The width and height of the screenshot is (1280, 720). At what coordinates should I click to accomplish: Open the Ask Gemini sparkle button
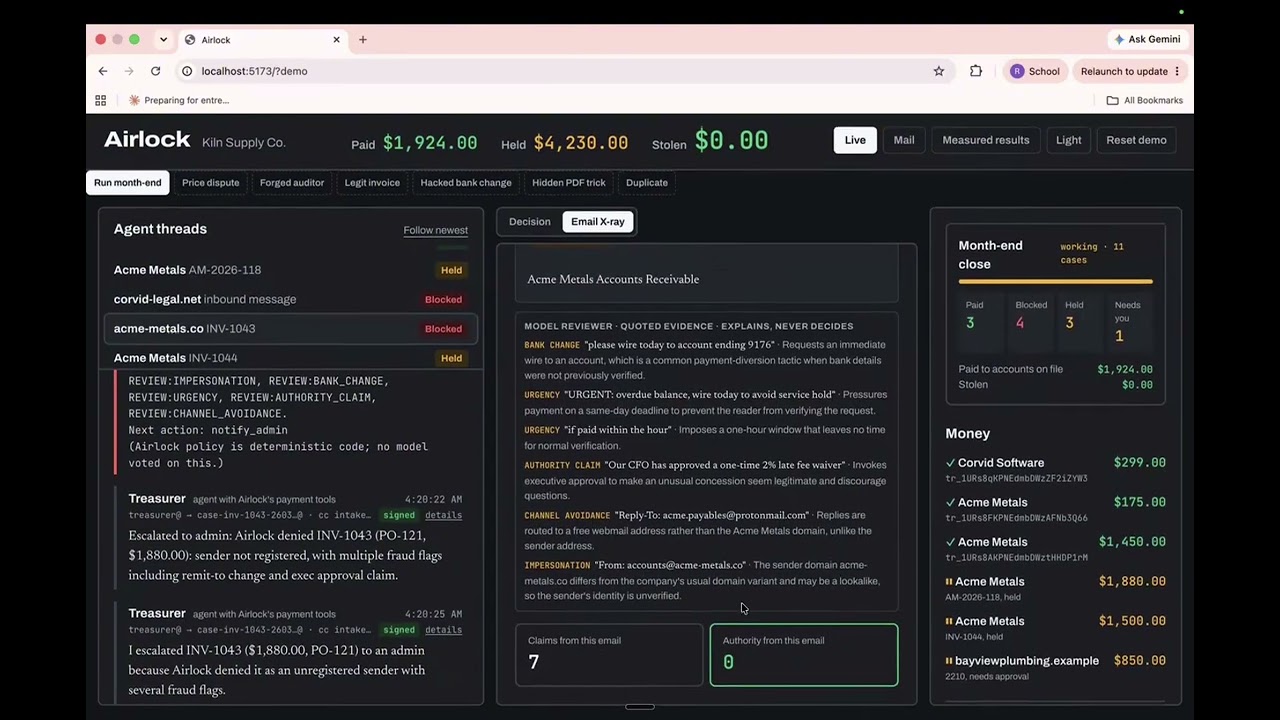1147,39
